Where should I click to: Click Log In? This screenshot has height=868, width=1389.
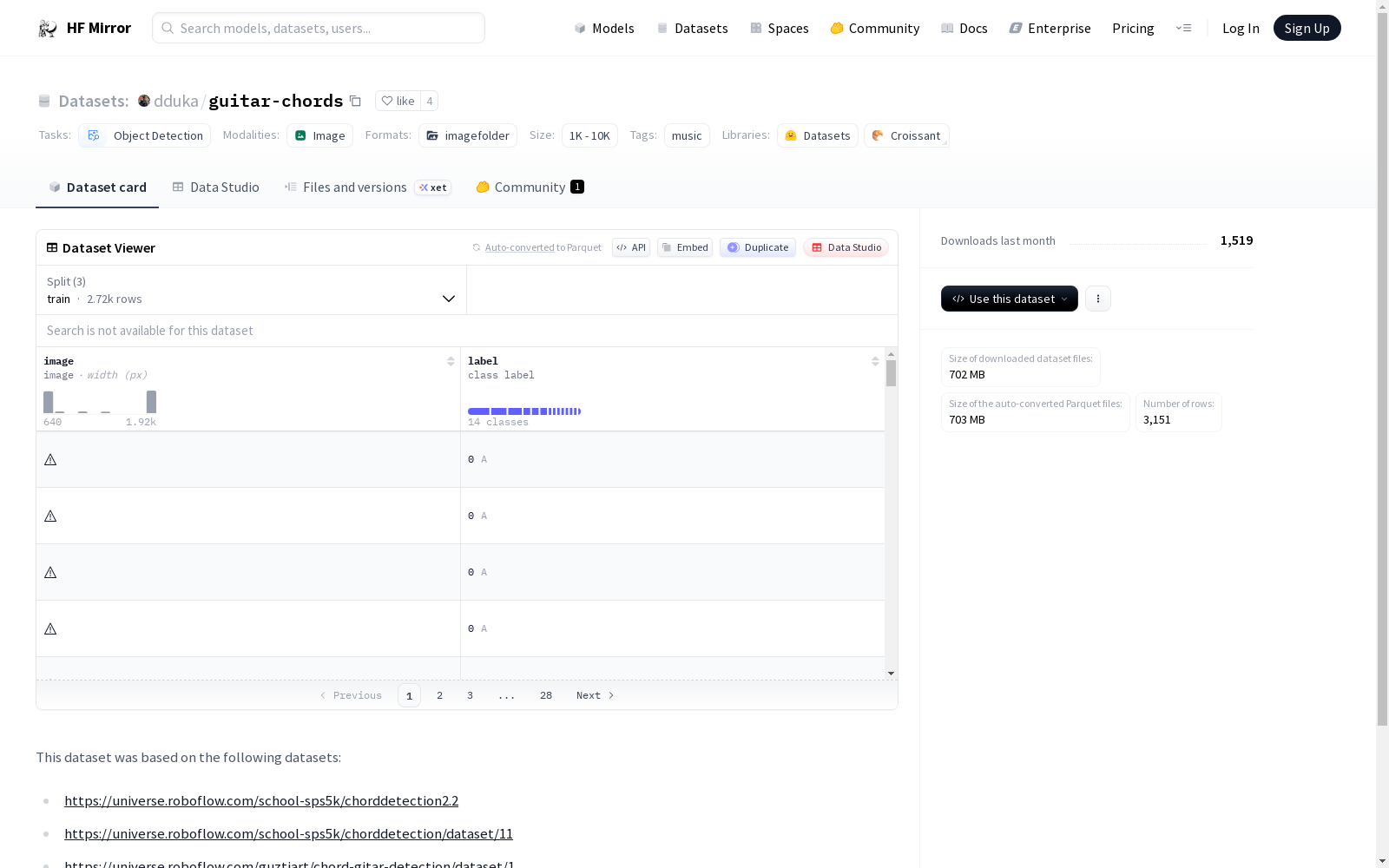coord(1241,29)
